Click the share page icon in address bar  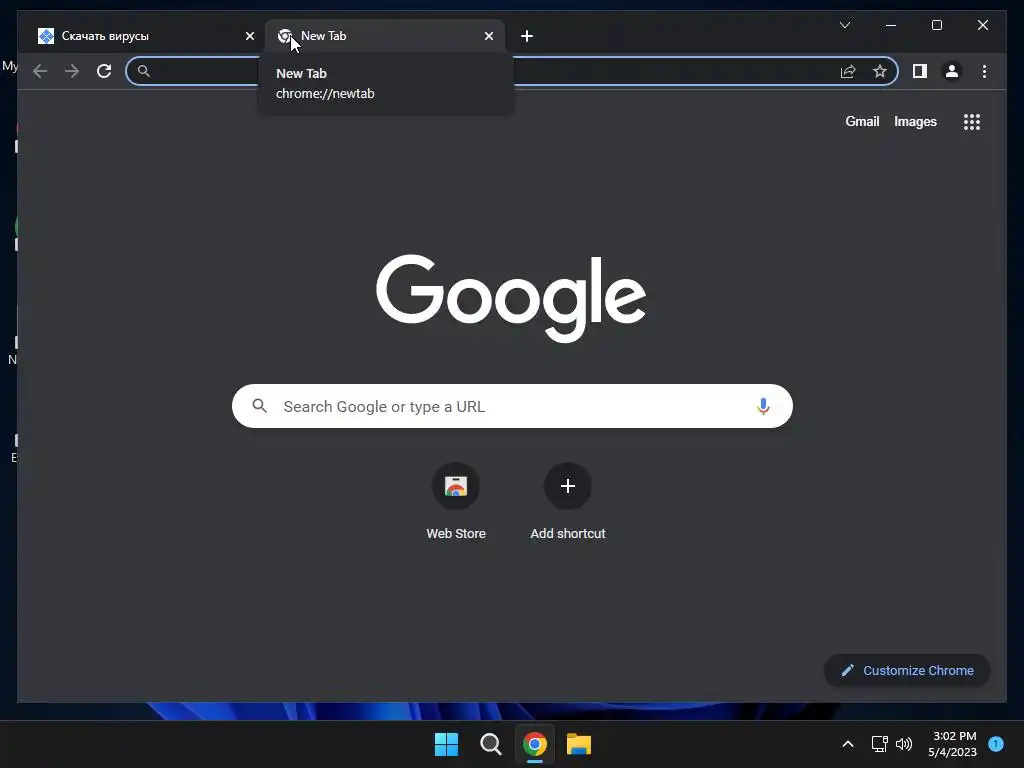848,71
